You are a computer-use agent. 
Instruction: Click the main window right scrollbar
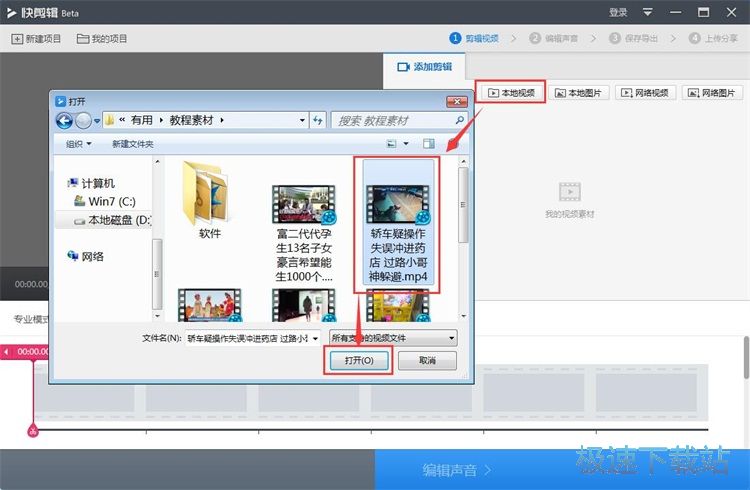pos(746,358)
